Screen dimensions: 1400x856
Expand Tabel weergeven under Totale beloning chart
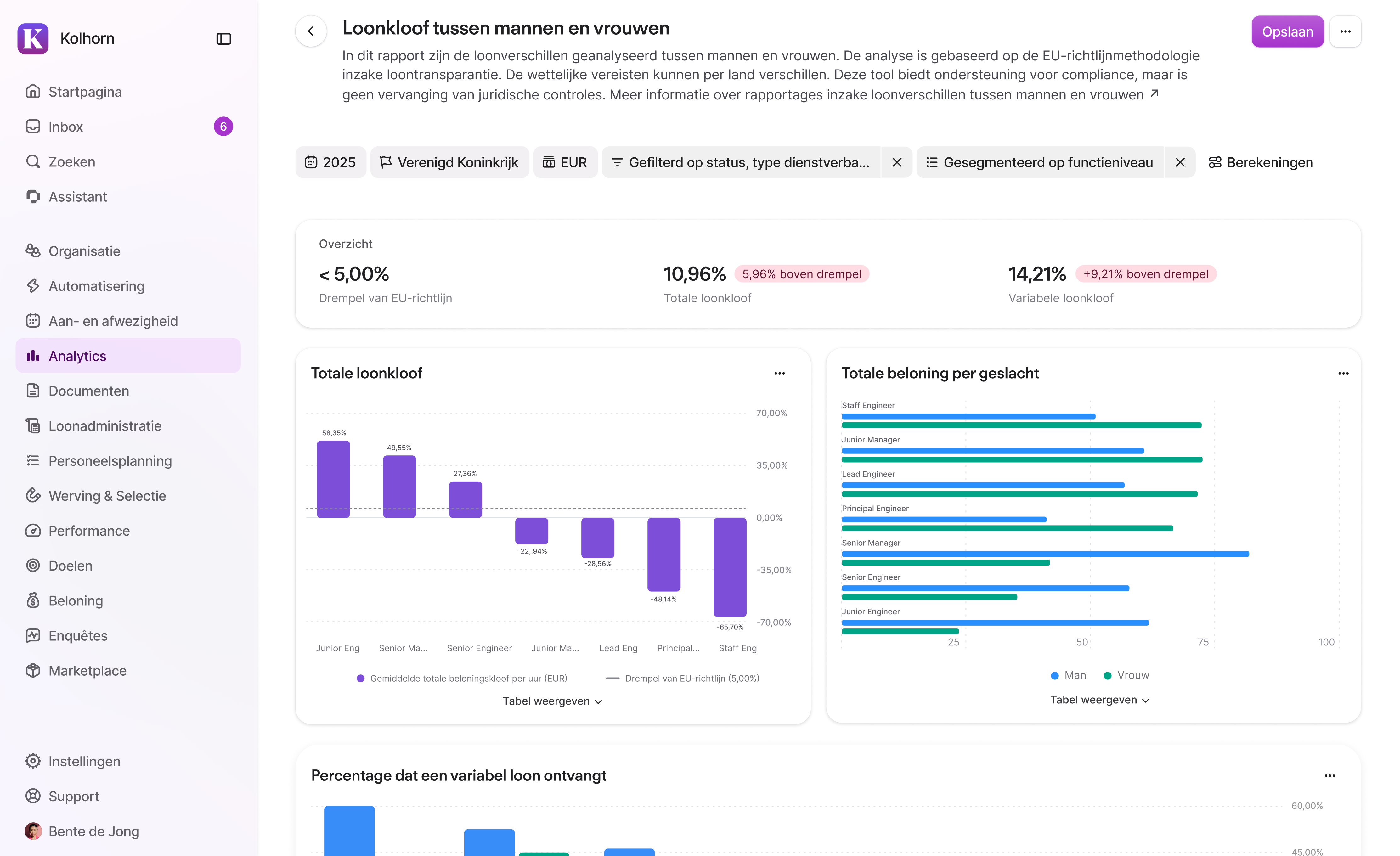coord(1099,699)
